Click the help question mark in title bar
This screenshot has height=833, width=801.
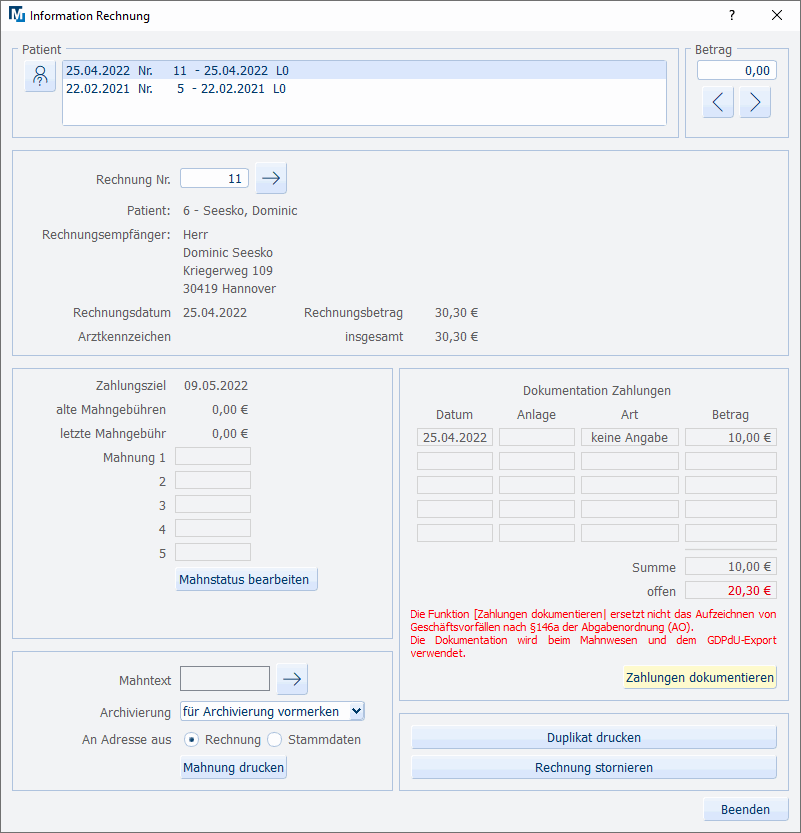732,16
